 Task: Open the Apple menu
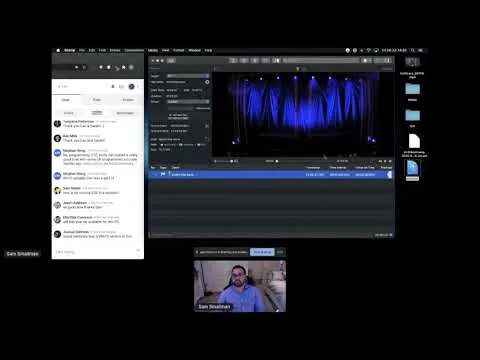coord(58,50)
